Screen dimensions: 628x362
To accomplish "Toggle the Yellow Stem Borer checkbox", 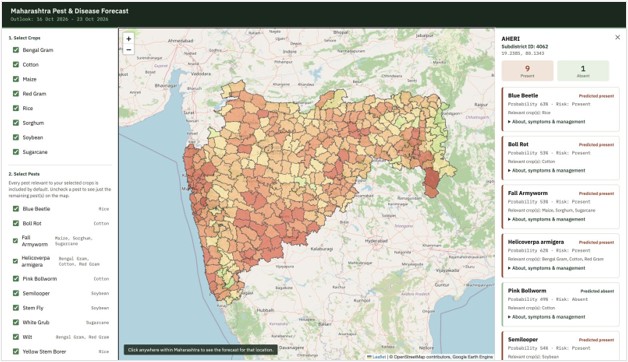I will 16,352.
